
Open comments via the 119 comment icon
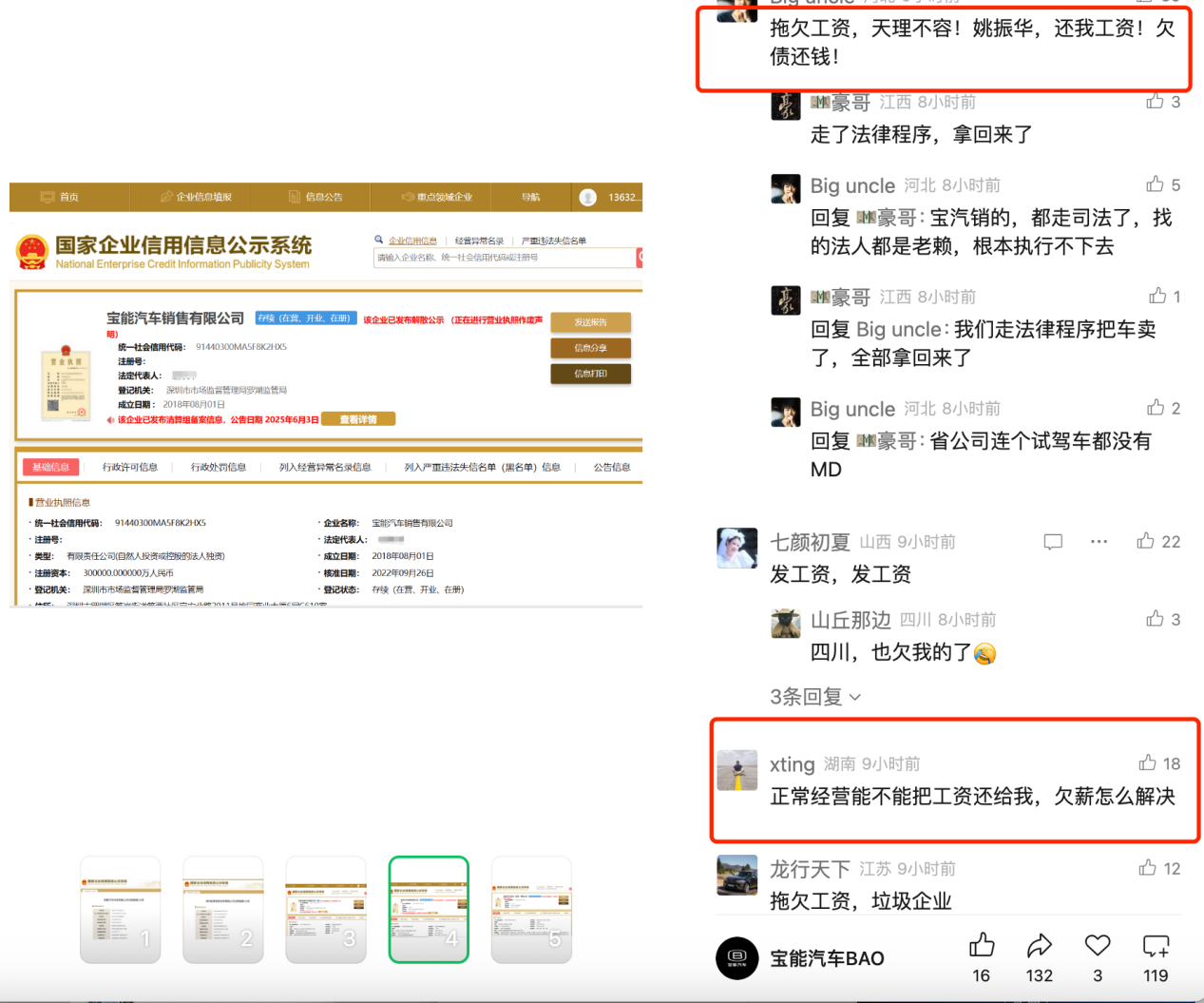pyautogui.click(x=1156, y=945)
